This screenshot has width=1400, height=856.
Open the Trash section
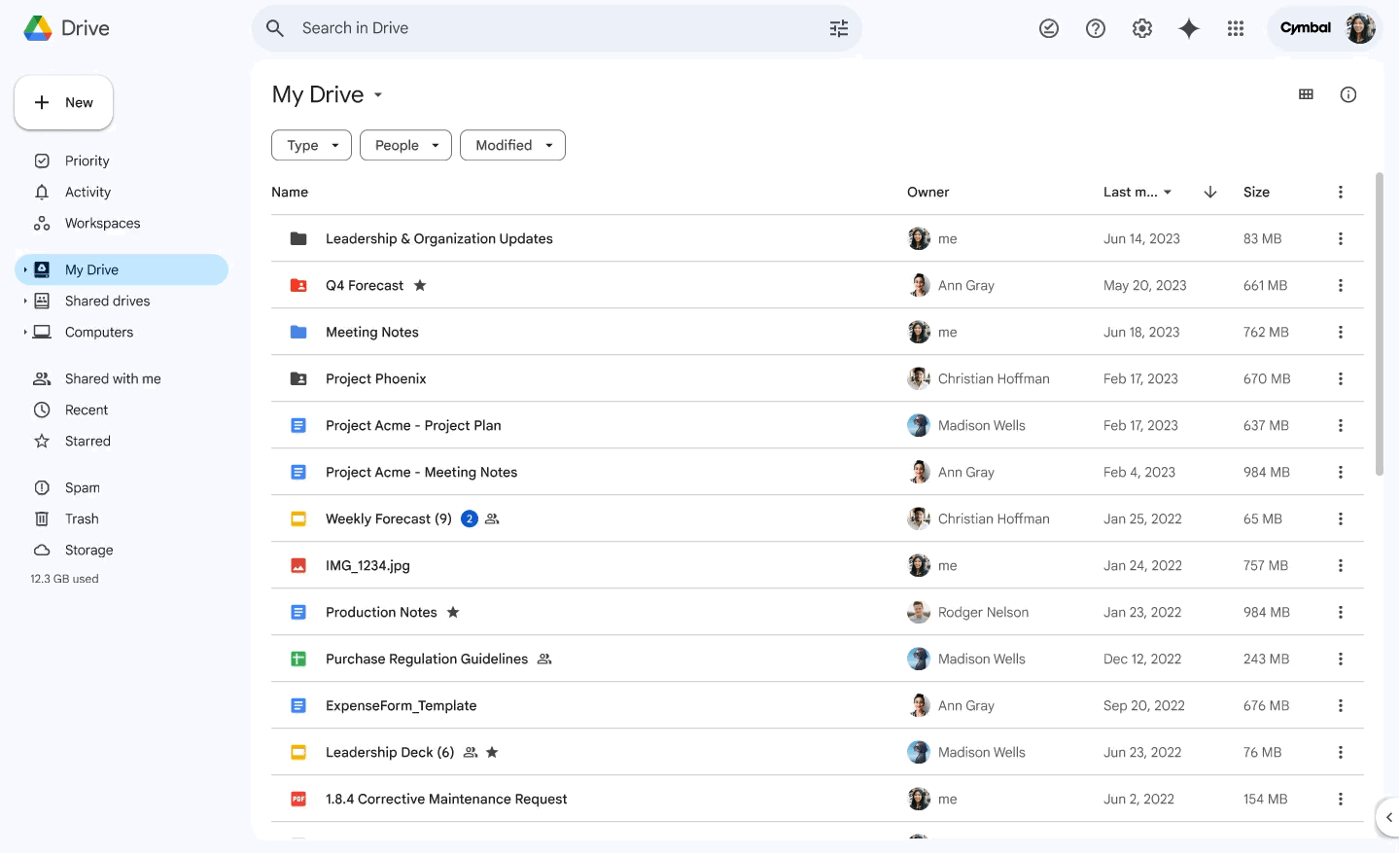pos(82,518)
